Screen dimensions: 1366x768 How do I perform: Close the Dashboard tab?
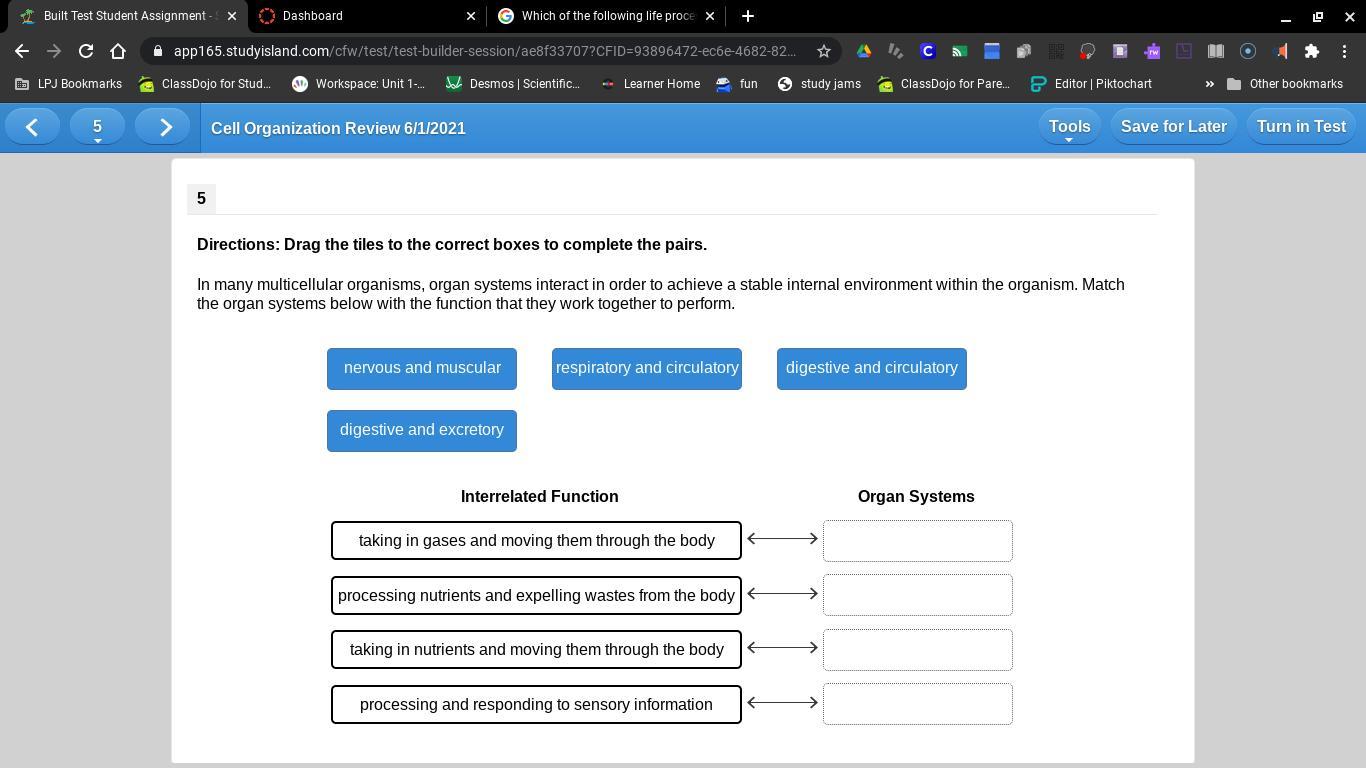(471, 16)
